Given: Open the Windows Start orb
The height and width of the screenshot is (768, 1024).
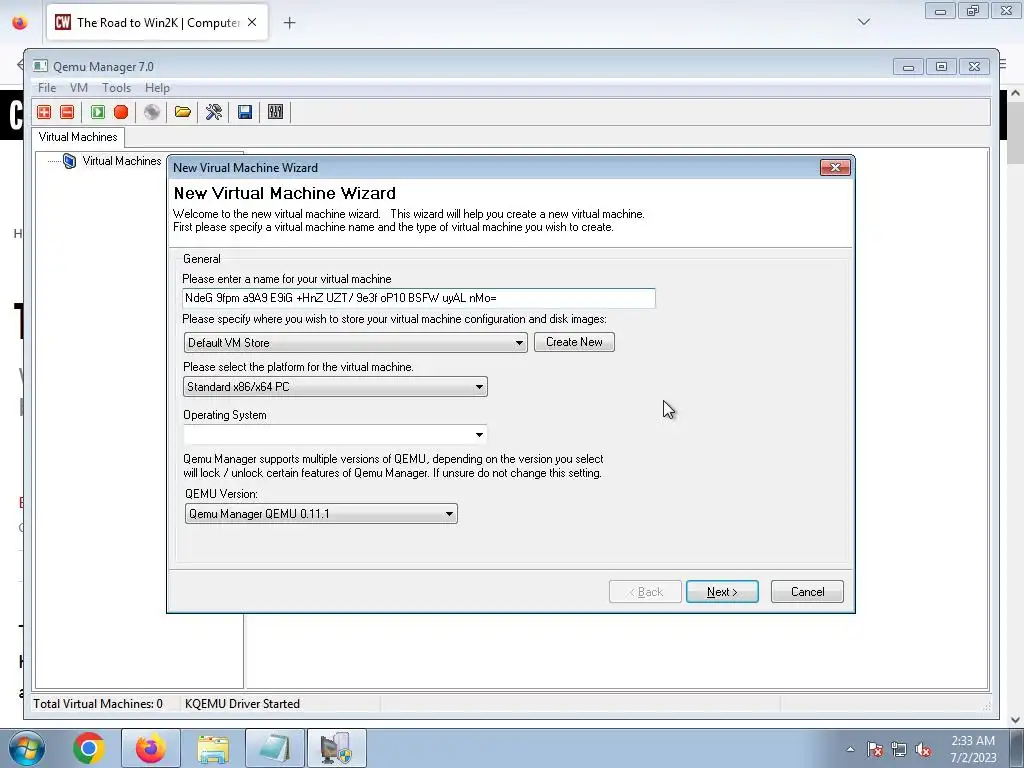Looking at the screenshot, I should point(26,748).
